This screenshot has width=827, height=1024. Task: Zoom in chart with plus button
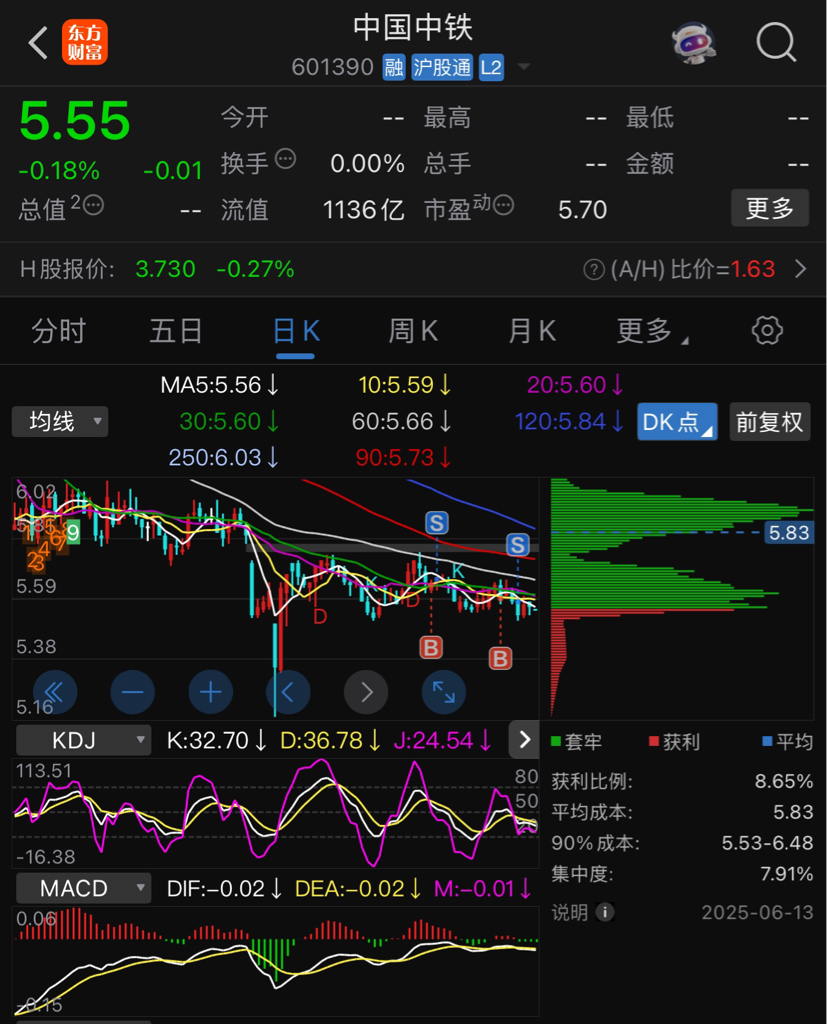pos(210,692)
